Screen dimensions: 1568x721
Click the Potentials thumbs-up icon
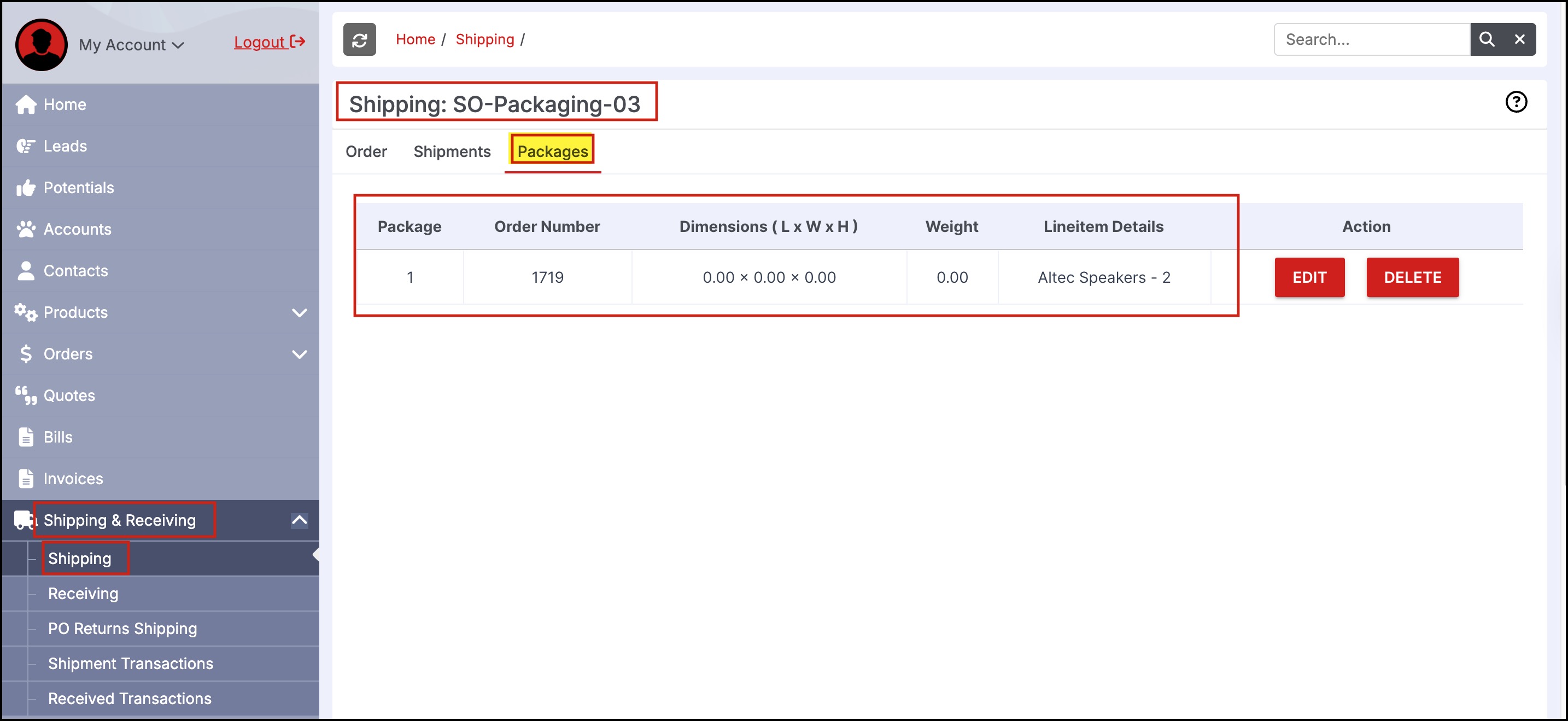26,188
